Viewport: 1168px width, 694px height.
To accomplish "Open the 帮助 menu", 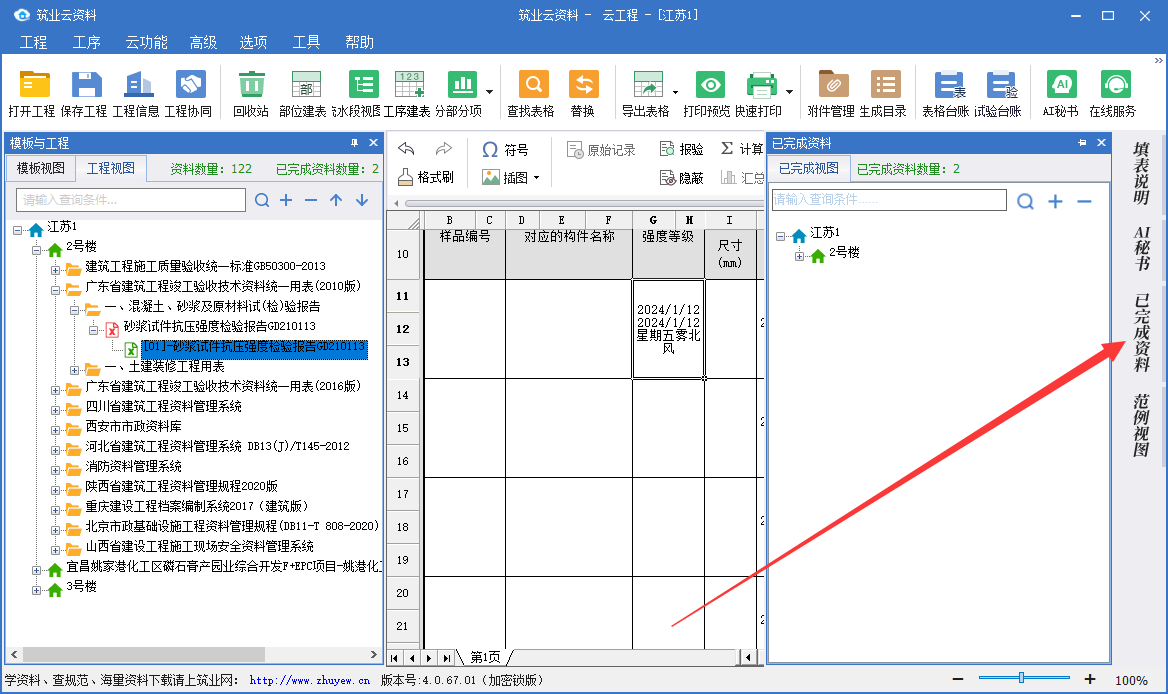I will point(359,42).
